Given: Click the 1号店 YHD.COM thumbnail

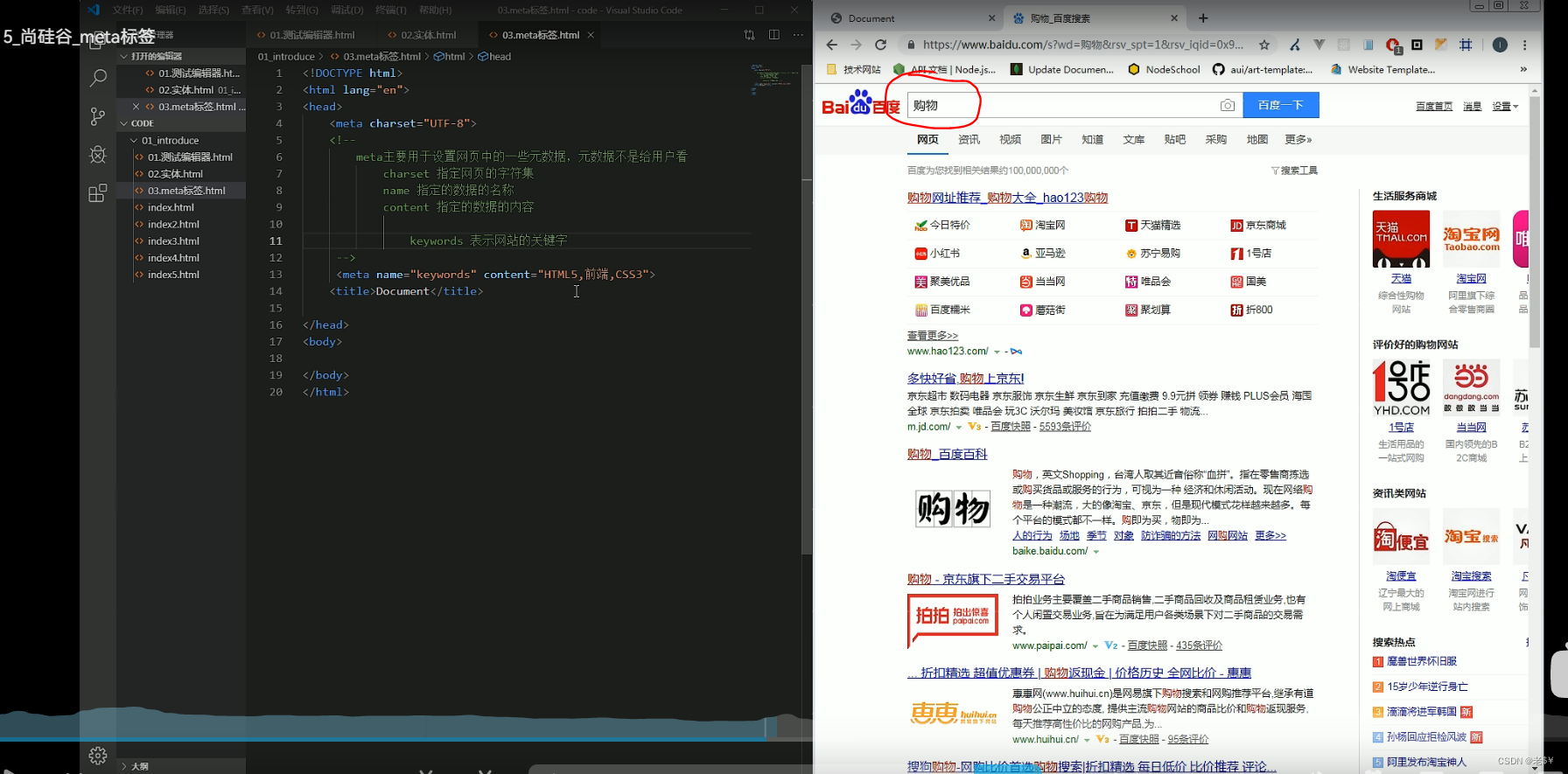Looking at the screenshot, I should coord(1401,387).
